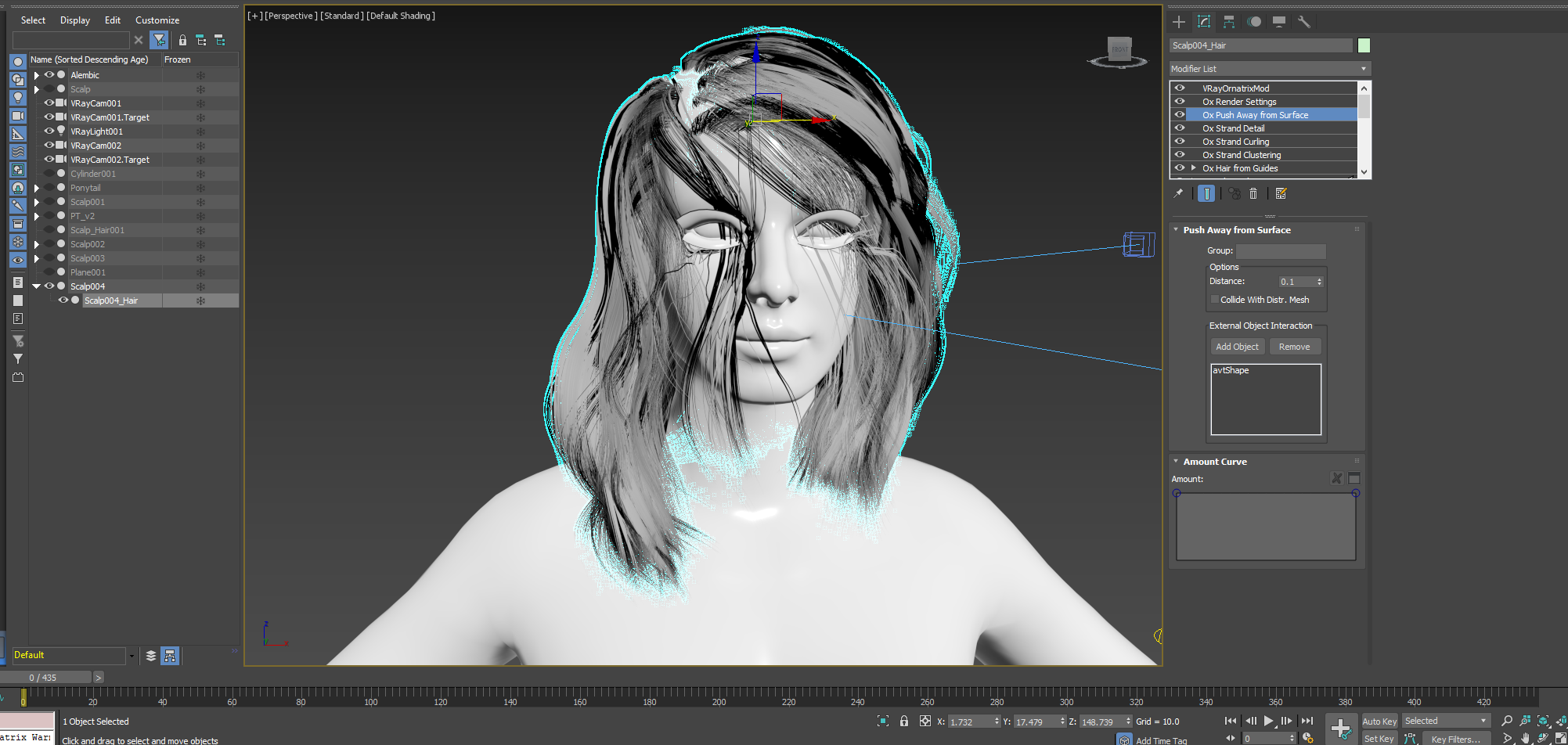Enable Collide With Distr. Mesh checkbox

pos(1215,300)
